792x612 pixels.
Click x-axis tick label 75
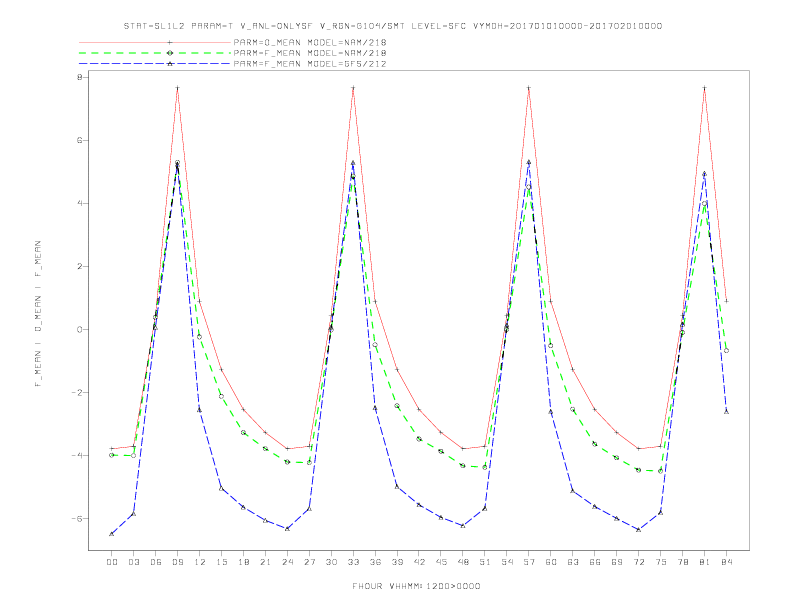click(661, 562)
